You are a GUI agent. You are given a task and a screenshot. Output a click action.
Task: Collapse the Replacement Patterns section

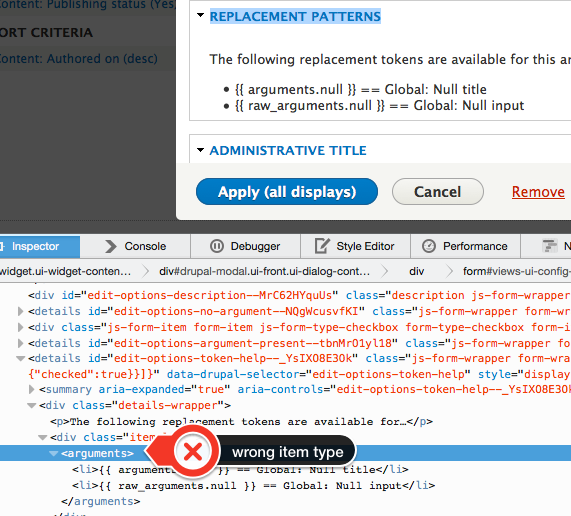(x=200, y=16)
